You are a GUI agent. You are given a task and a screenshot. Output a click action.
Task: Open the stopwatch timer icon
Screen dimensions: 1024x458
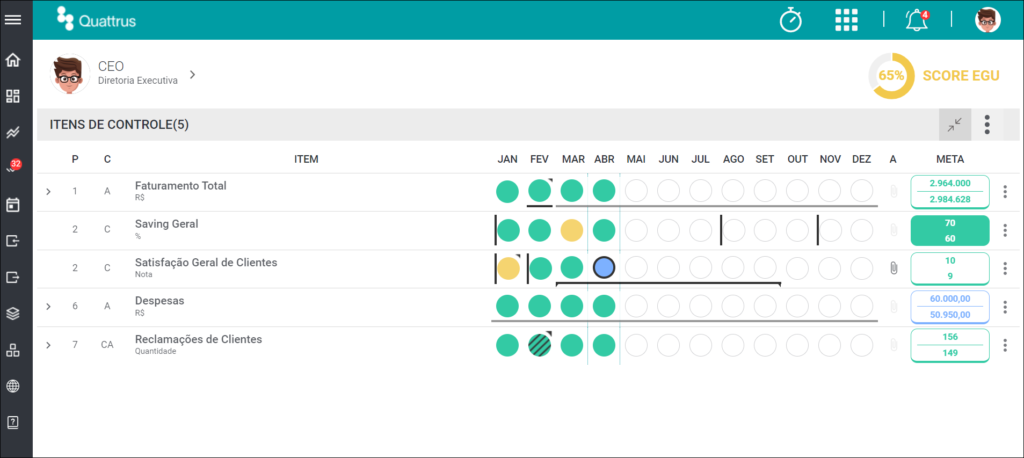[791, 20]
